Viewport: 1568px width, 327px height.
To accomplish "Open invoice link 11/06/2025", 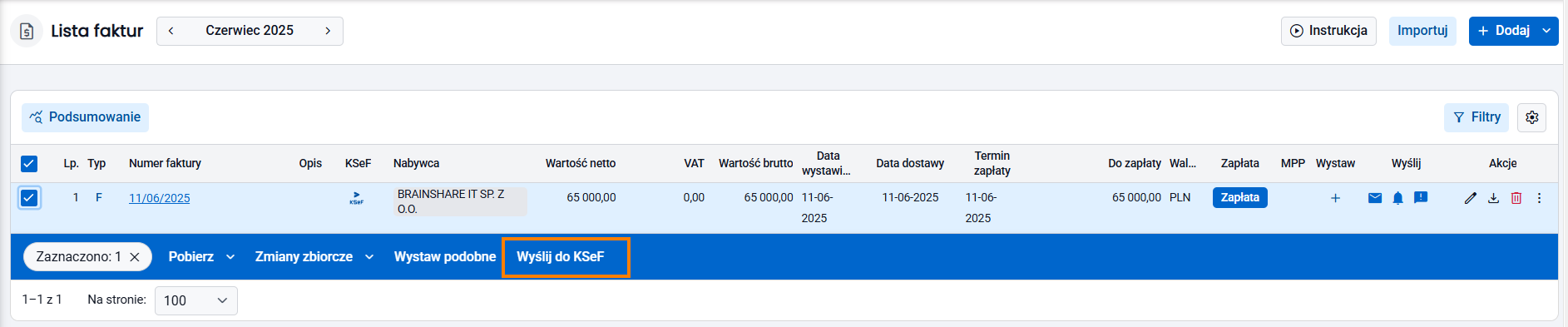I will 159,198.
